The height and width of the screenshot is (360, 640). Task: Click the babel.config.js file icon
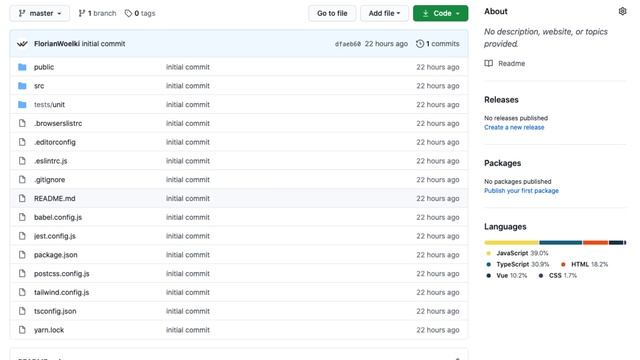coord(22,217)
